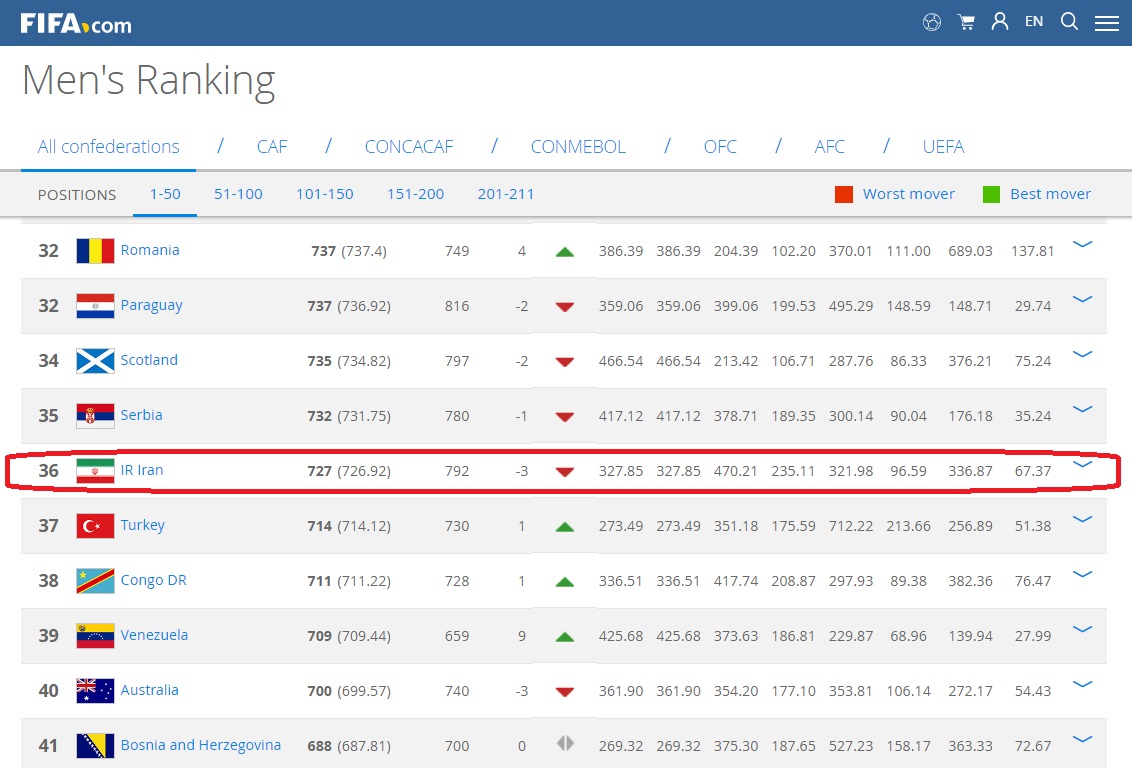Open the football icon in header
1132x768 pixels.
(932, 22)
